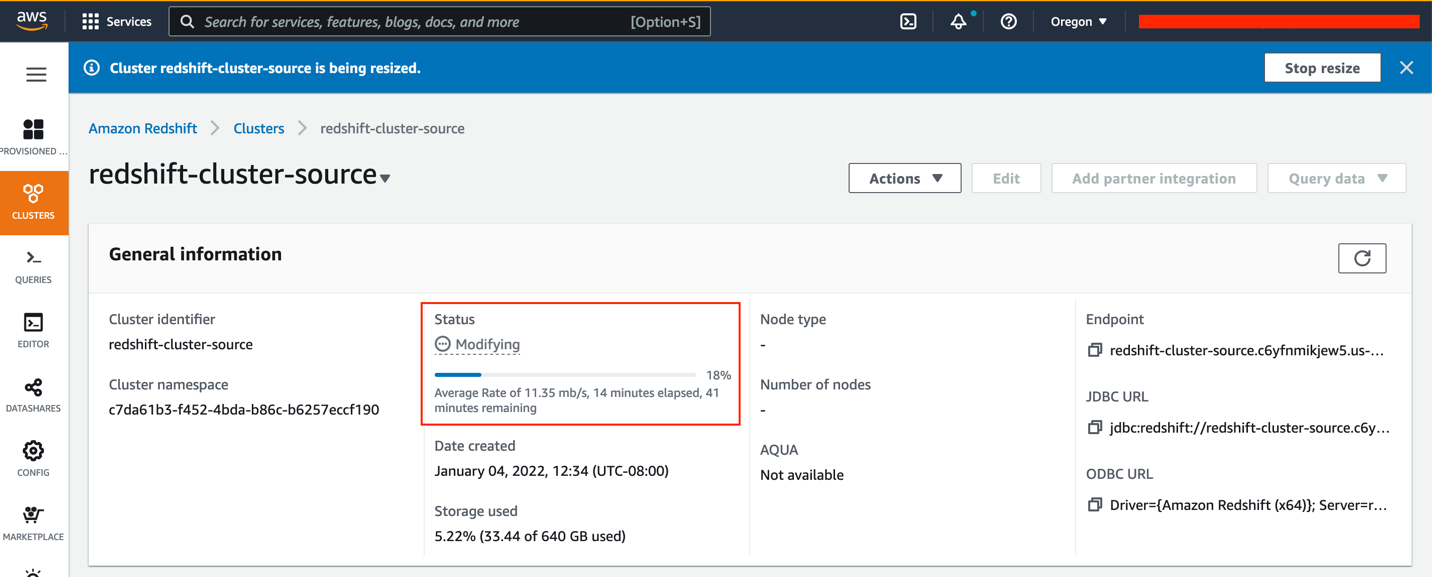Open the Config sidebar section
This screenshot has height=577, width=1432.
(33, 459)
